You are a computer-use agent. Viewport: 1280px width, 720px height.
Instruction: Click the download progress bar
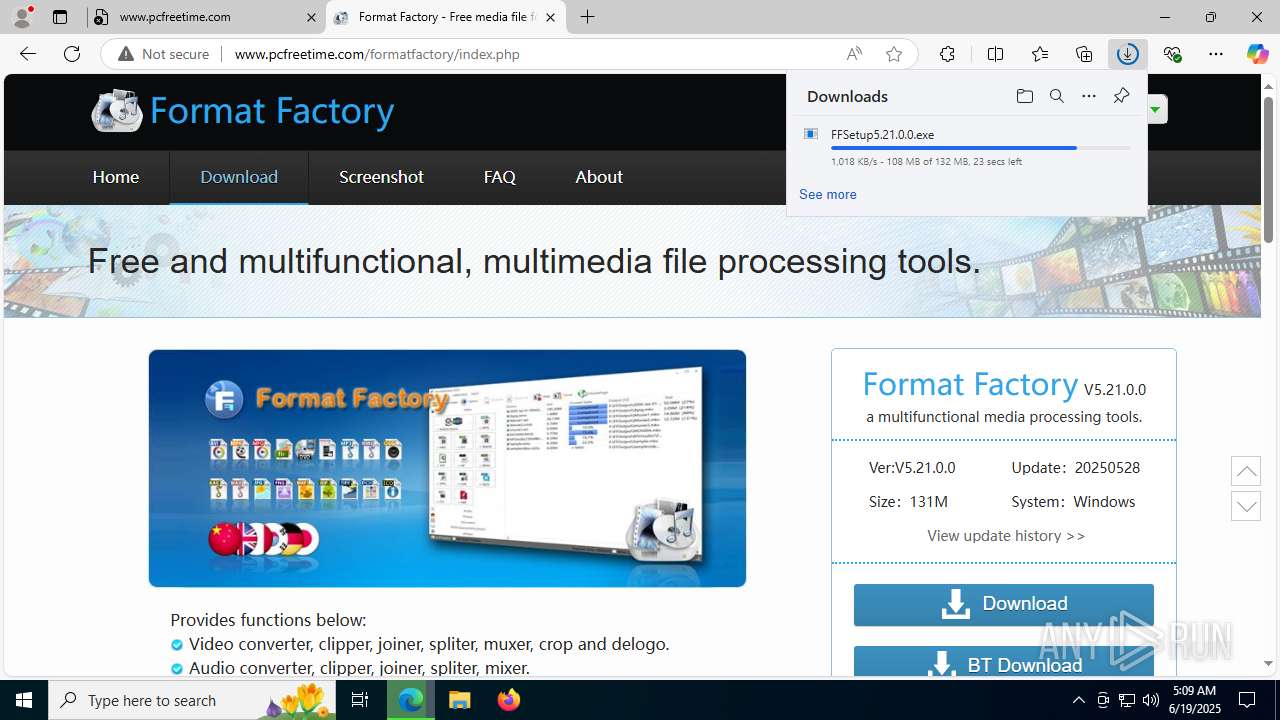(981, 148)
